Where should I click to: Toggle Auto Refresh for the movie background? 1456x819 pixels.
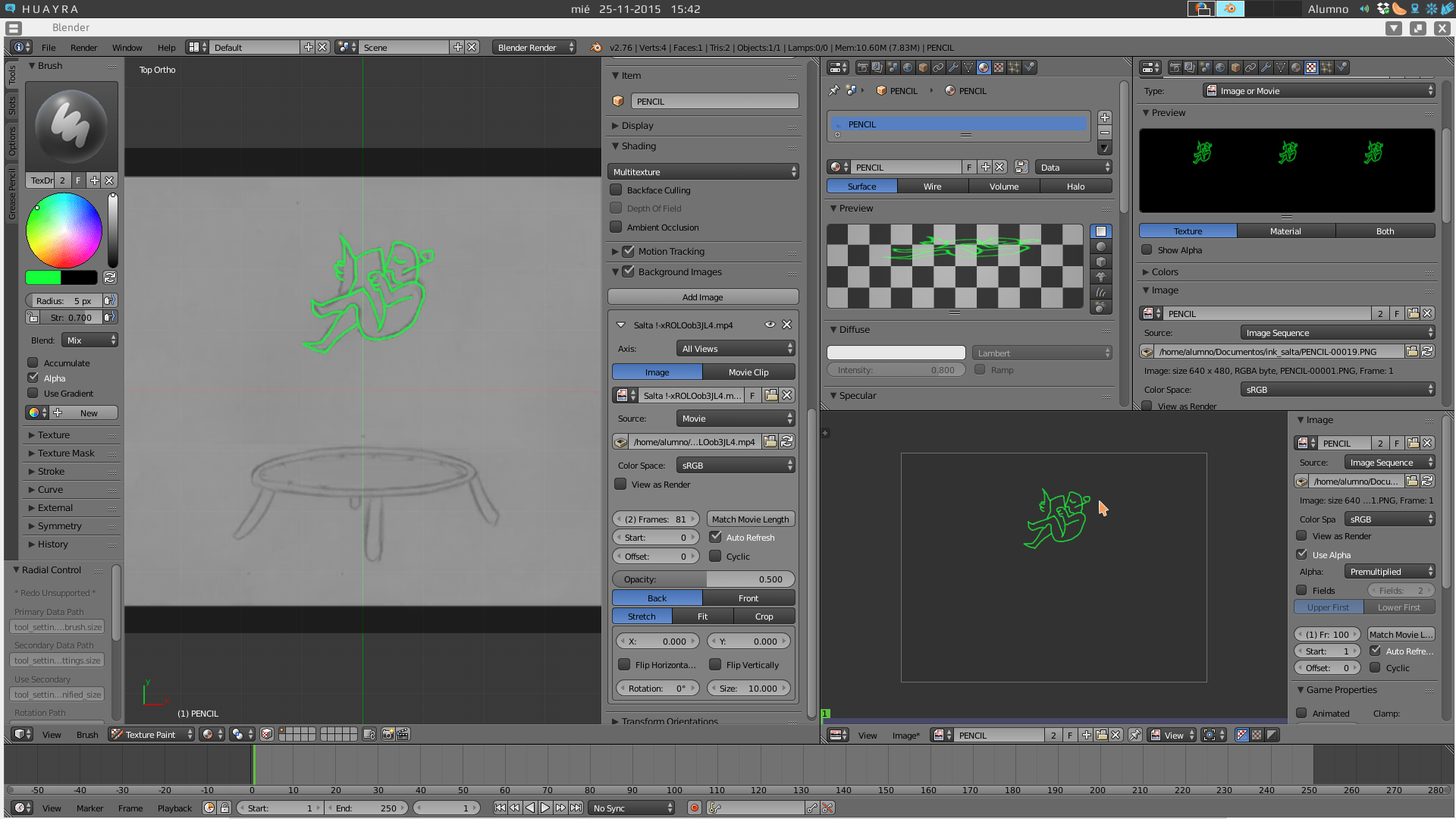716,537
